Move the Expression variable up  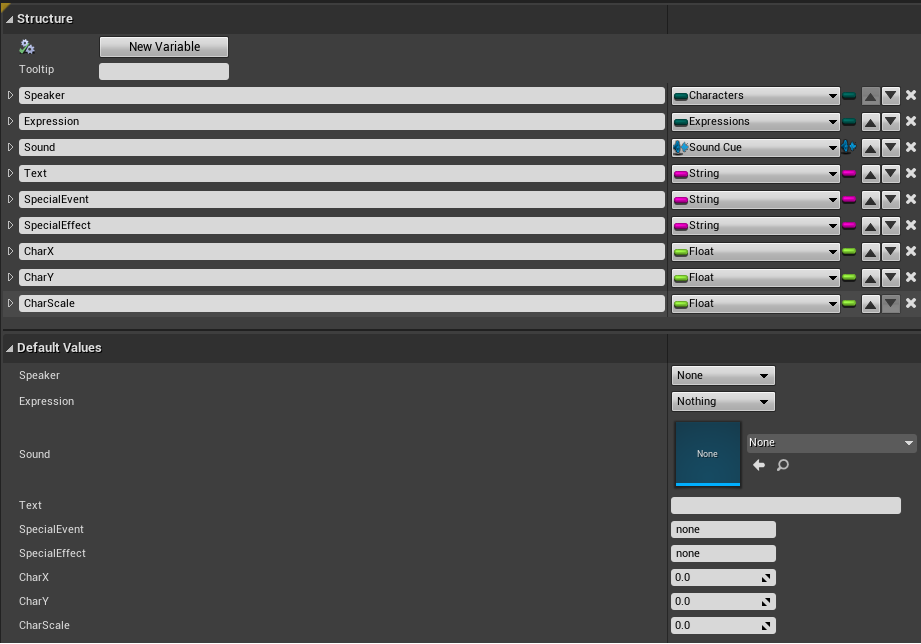(871, 121)
